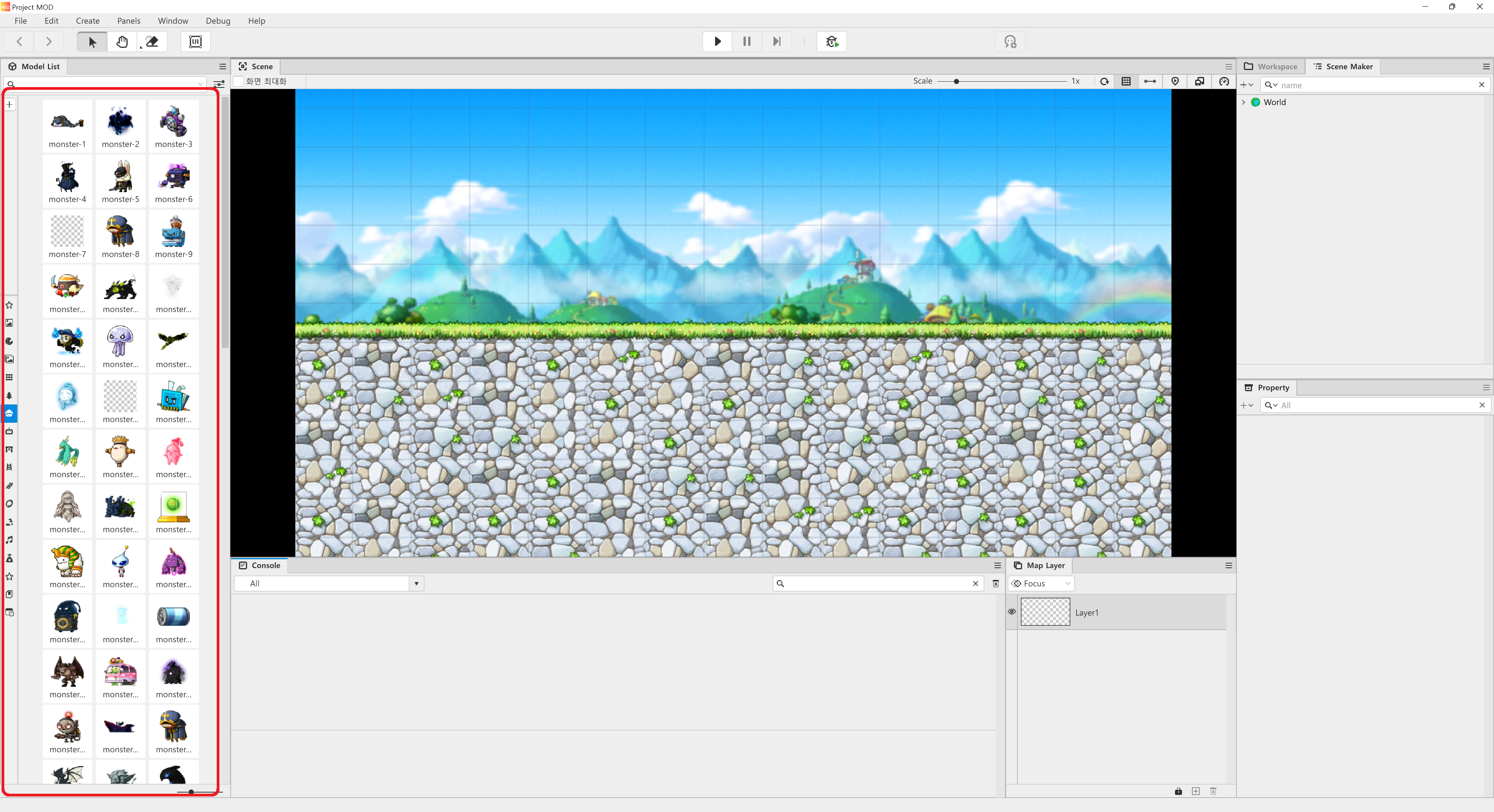Toggle Layer1 visibility eye icon
Viewport: 1494px width, 812px height.
pos(1012,612)
